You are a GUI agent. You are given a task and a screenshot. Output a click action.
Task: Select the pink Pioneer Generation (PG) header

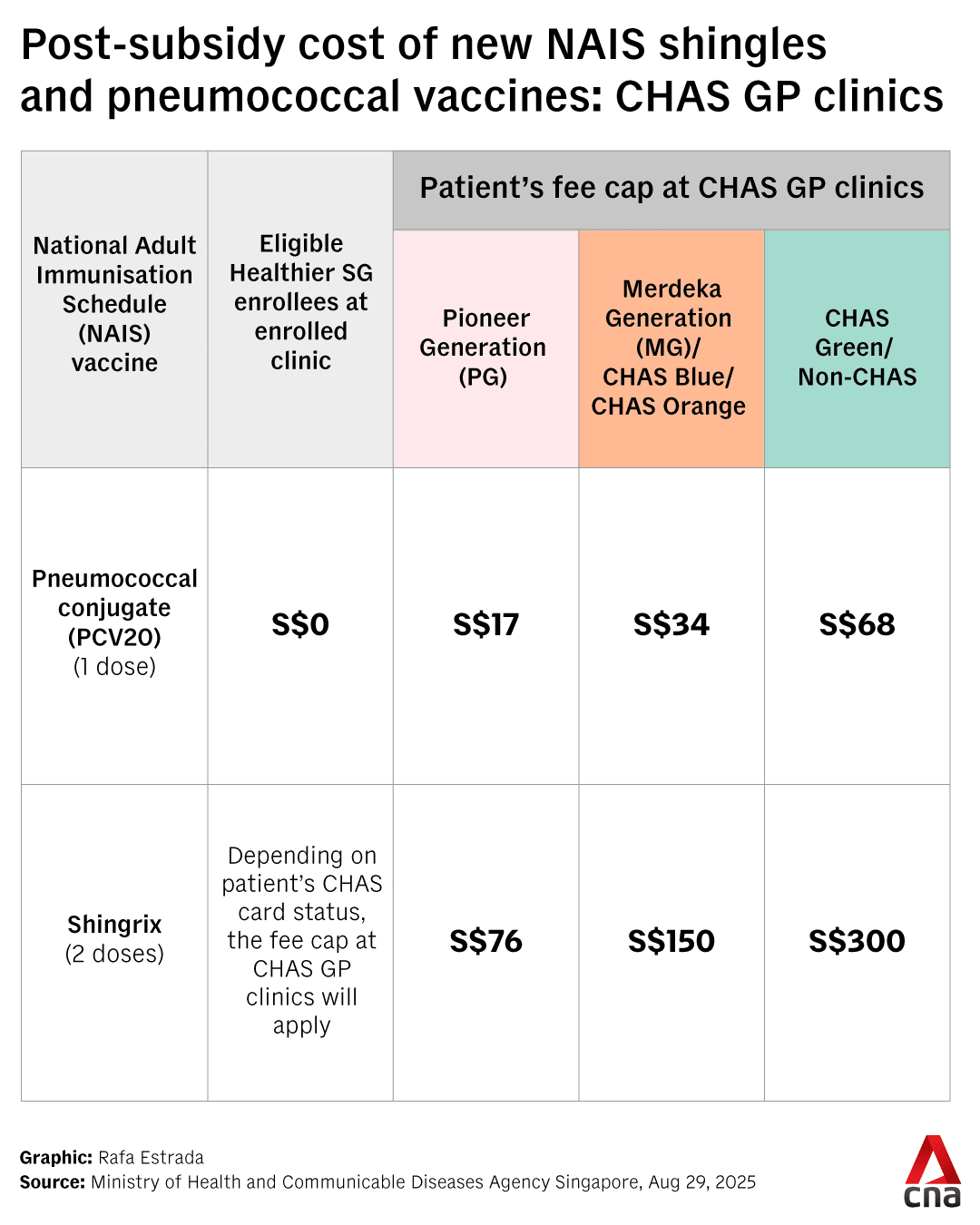[x=485, y=348]
